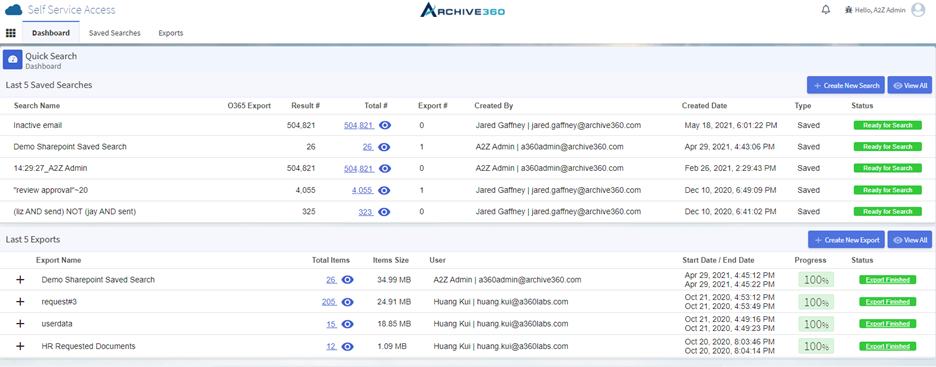Click the 34.99 MB size value

[x=394, y=280]
